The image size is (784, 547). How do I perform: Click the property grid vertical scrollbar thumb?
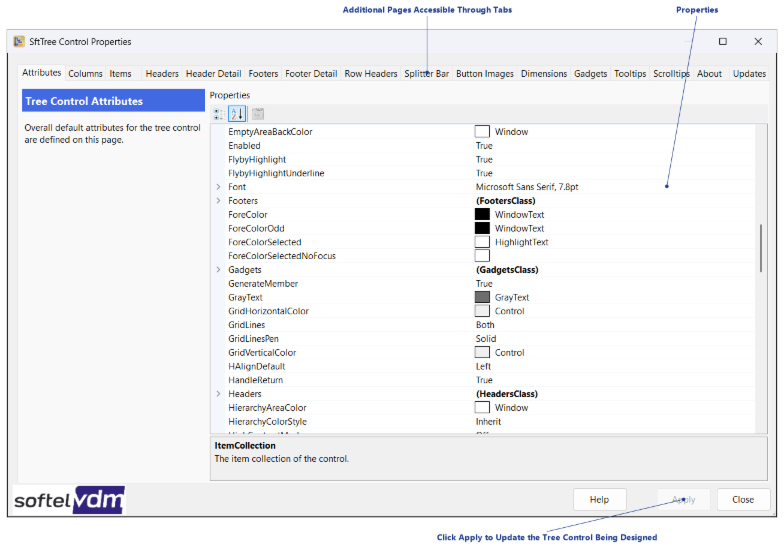[761, 248]
